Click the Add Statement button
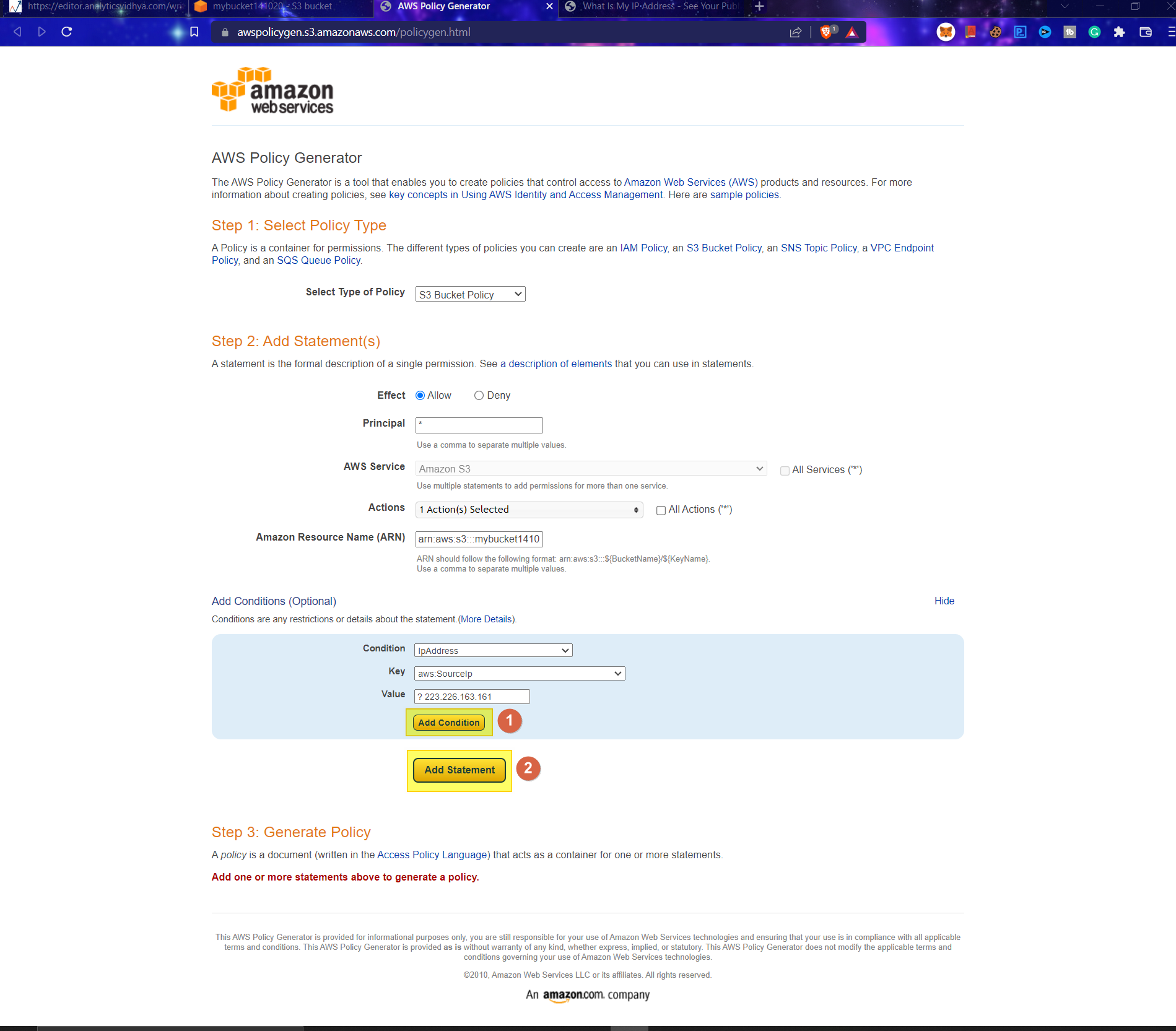 [x=459, y=770]
